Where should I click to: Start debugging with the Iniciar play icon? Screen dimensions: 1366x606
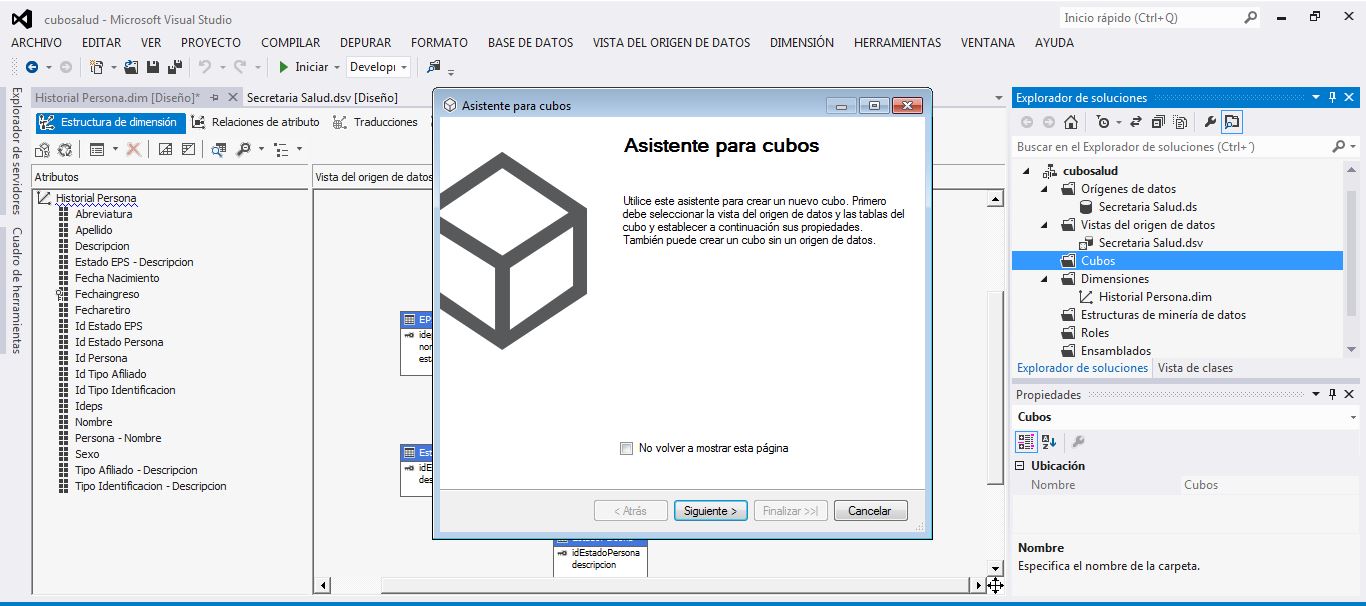pyautogui.click(x=284, y=67)
